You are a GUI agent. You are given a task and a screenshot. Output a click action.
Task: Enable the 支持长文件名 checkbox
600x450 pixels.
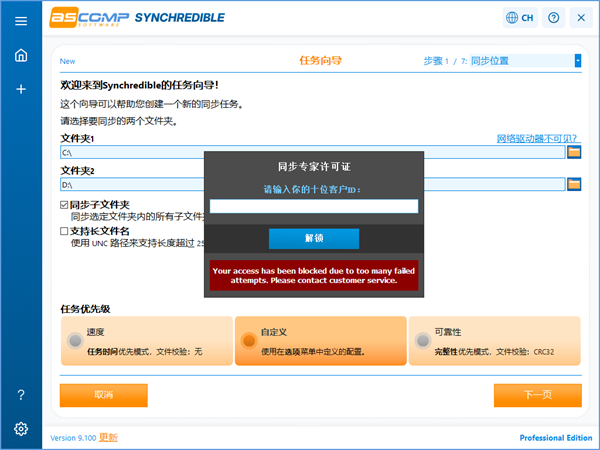tap(65, 231)
